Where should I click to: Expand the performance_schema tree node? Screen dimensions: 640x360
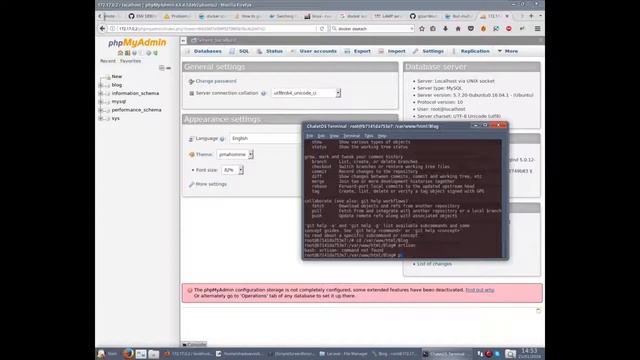click(x=101, y=110)
